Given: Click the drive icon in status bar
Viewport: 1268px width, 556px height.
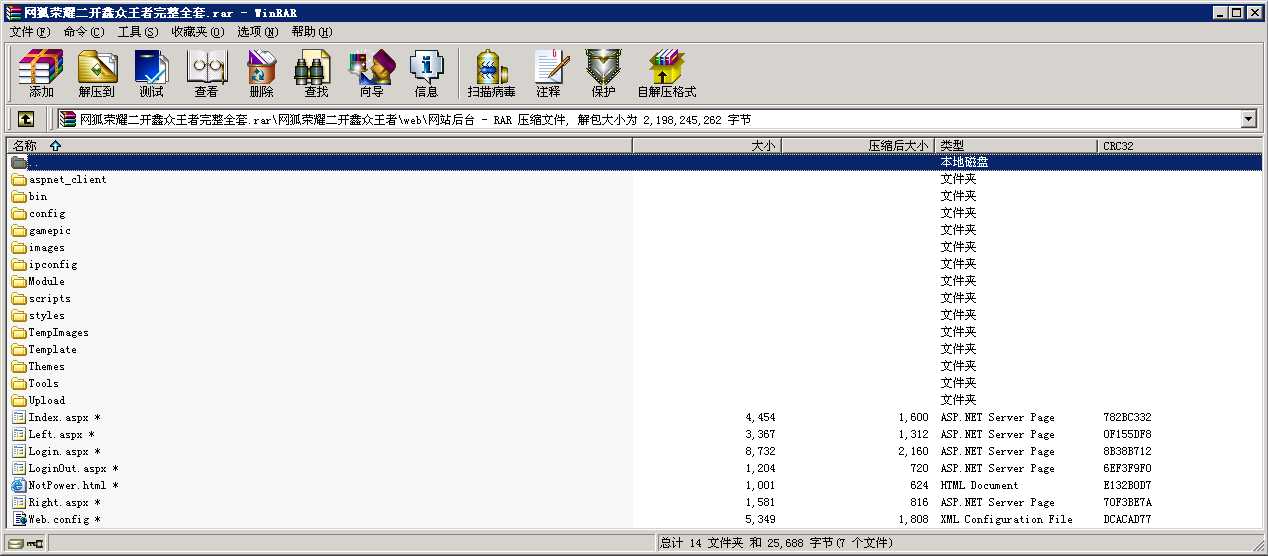Looking at the screenshot, I should [16, 543].
